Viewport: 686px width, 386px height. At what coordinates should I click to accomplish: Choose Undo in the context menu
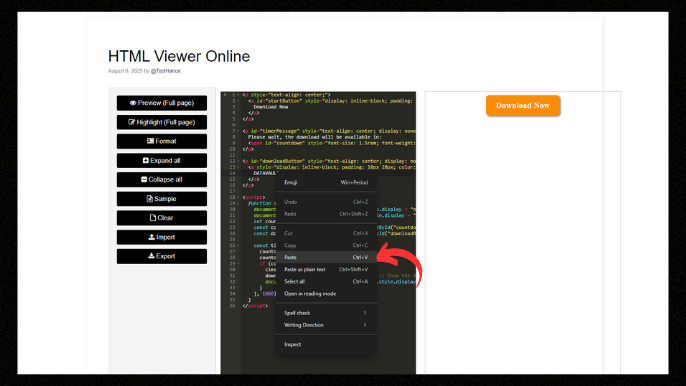[326, 202]
